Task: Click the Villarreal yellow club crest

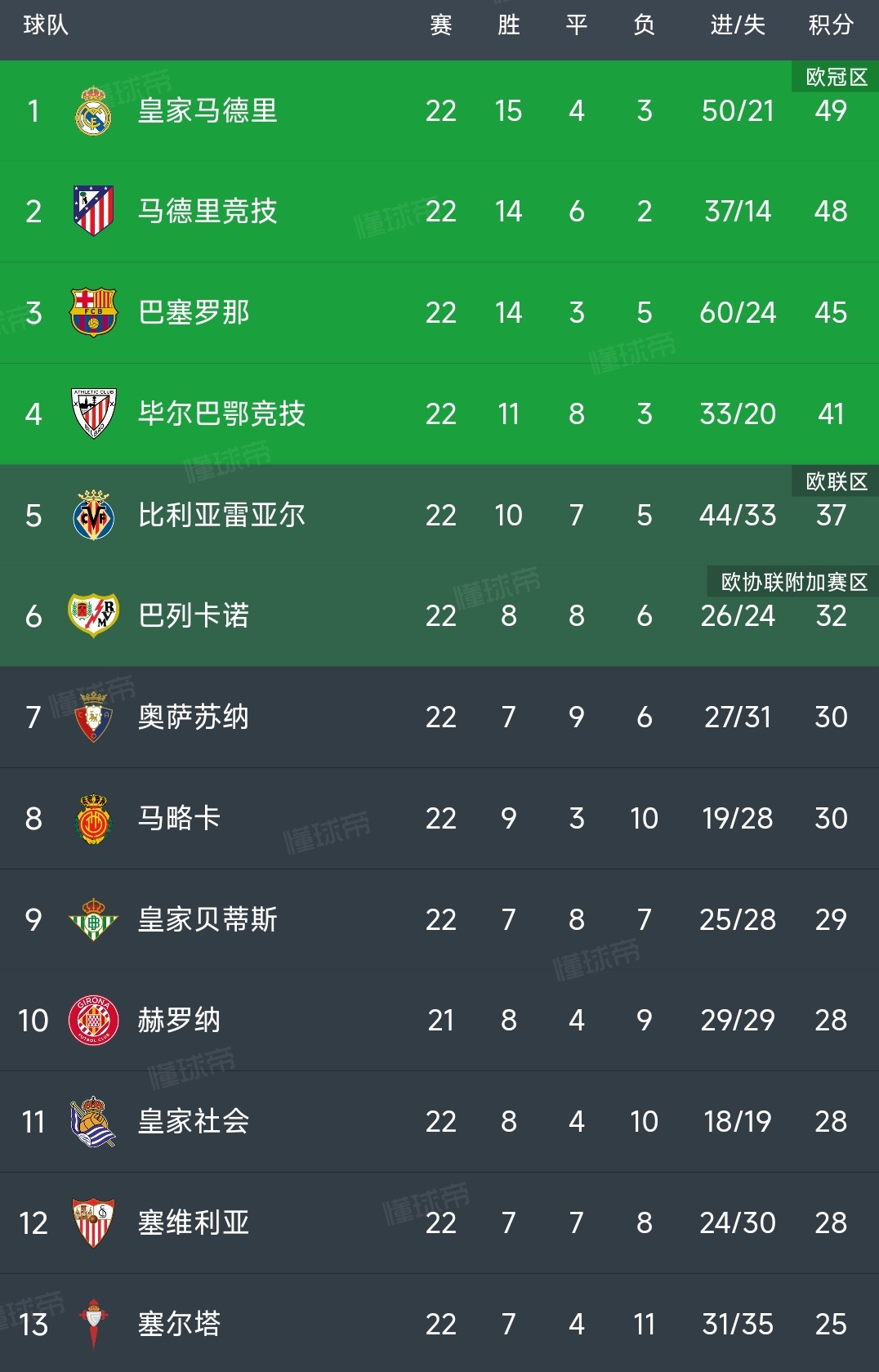Action: (93, 515)
